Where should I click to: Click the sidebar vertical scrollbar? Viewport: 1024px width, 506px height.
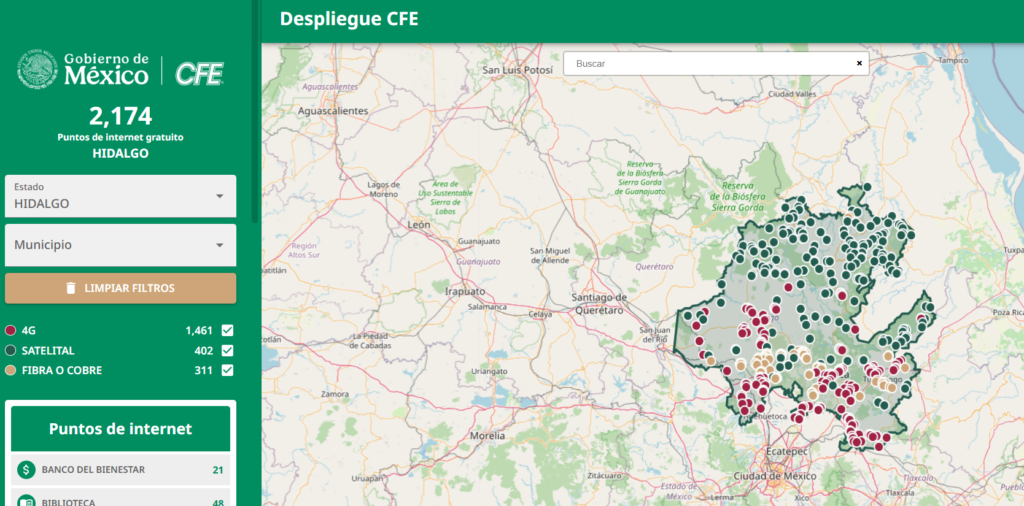[255, 110]
